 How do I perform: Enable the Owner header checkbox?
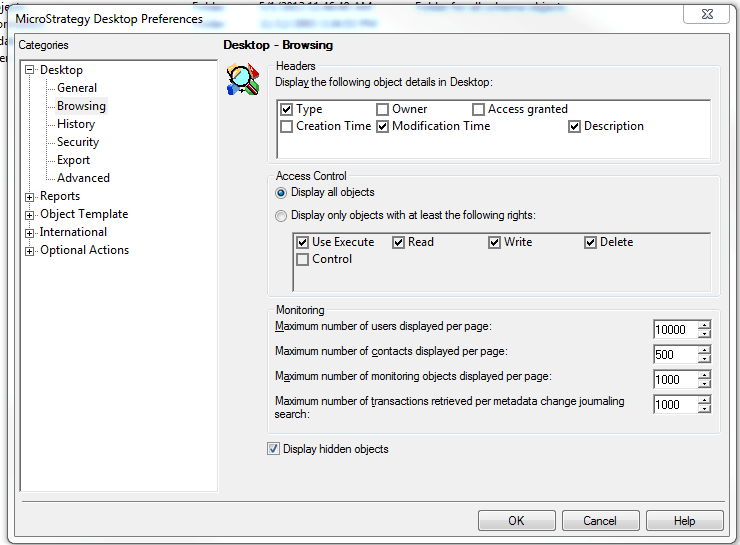point(382,109)
